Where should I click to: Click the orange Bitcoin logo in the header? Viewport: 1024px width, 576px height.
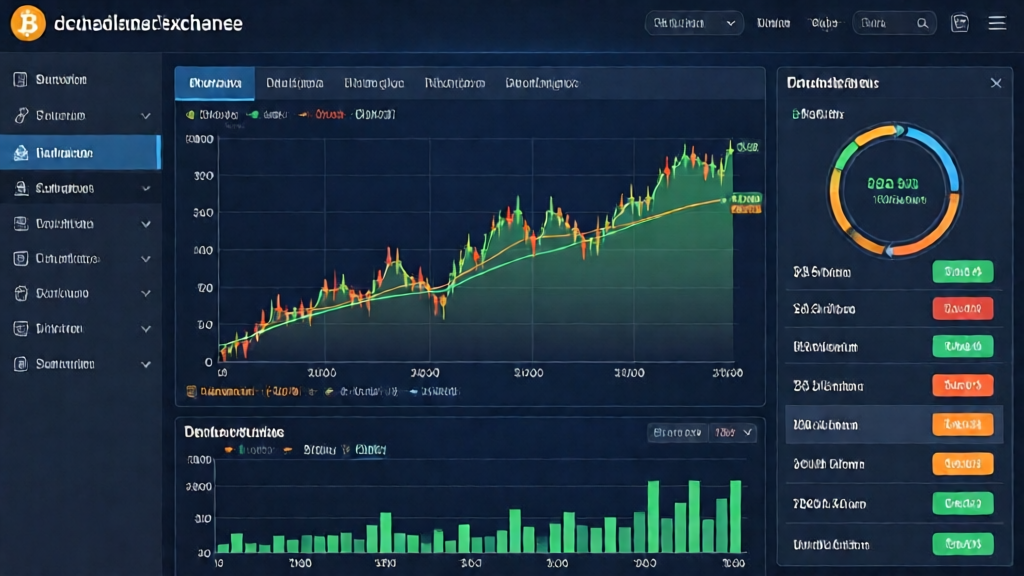click(x=28, y=23)
